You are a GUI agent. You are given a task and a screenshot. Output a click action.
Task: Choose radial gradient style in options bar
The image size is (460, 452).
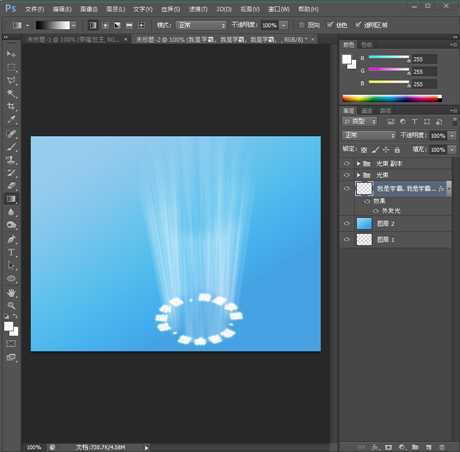click(105, 25)
